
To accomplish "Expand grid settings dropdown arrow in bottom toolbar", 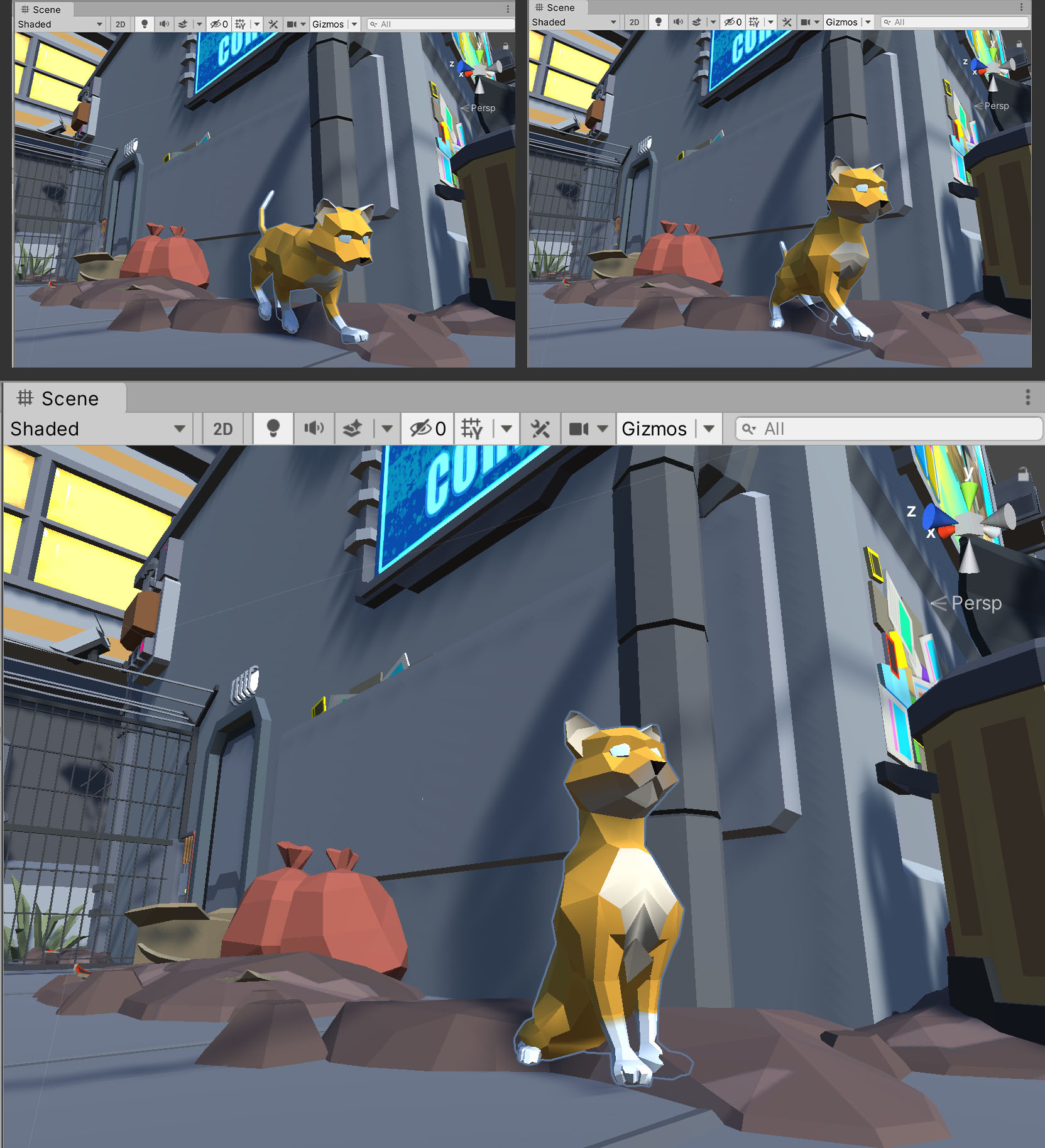I will point(506,429).
